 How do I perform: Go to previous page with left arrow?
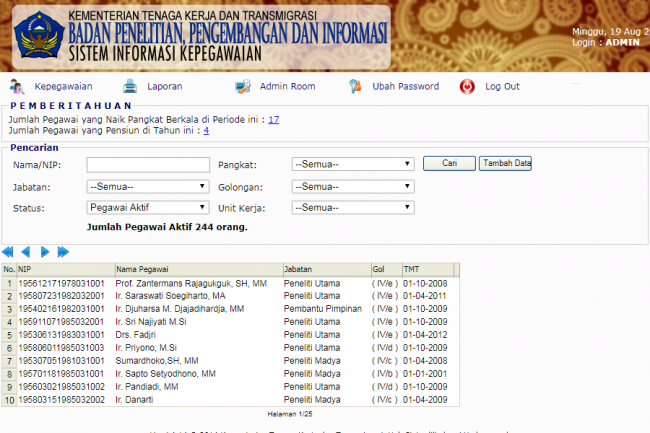tap(26, 252)
